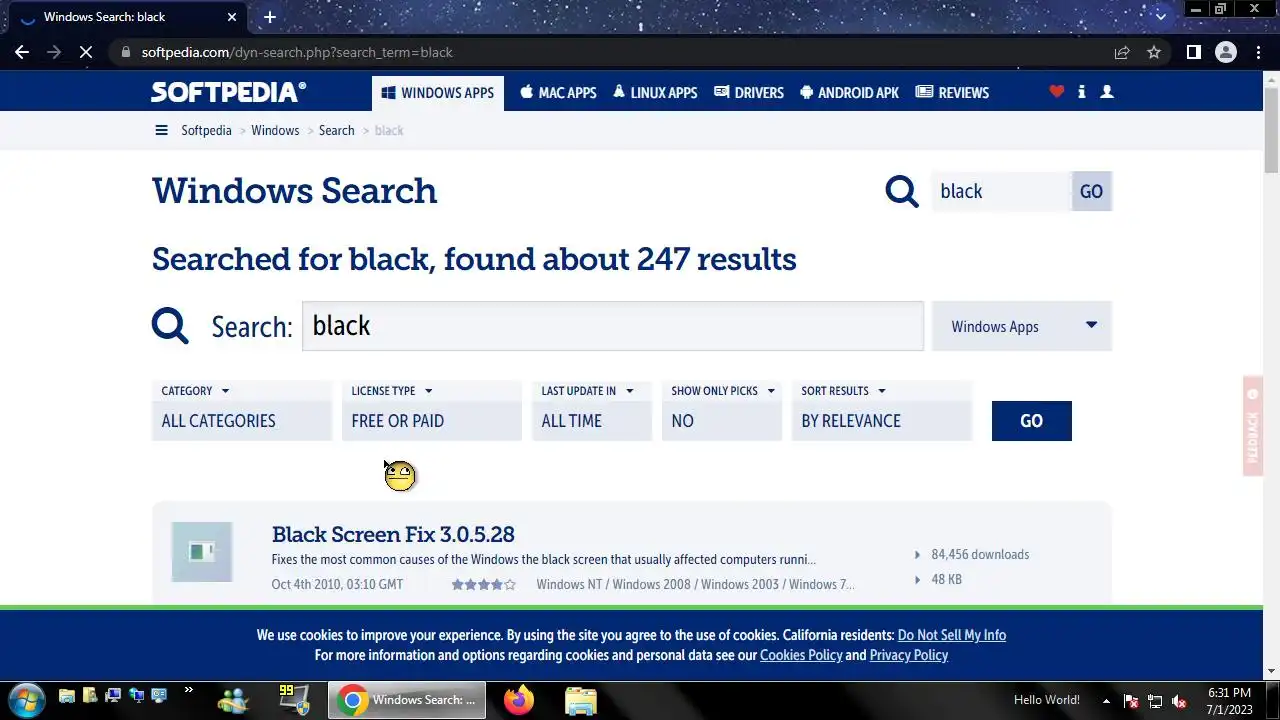Open the Reviews tab

click(x=952, y=92)
